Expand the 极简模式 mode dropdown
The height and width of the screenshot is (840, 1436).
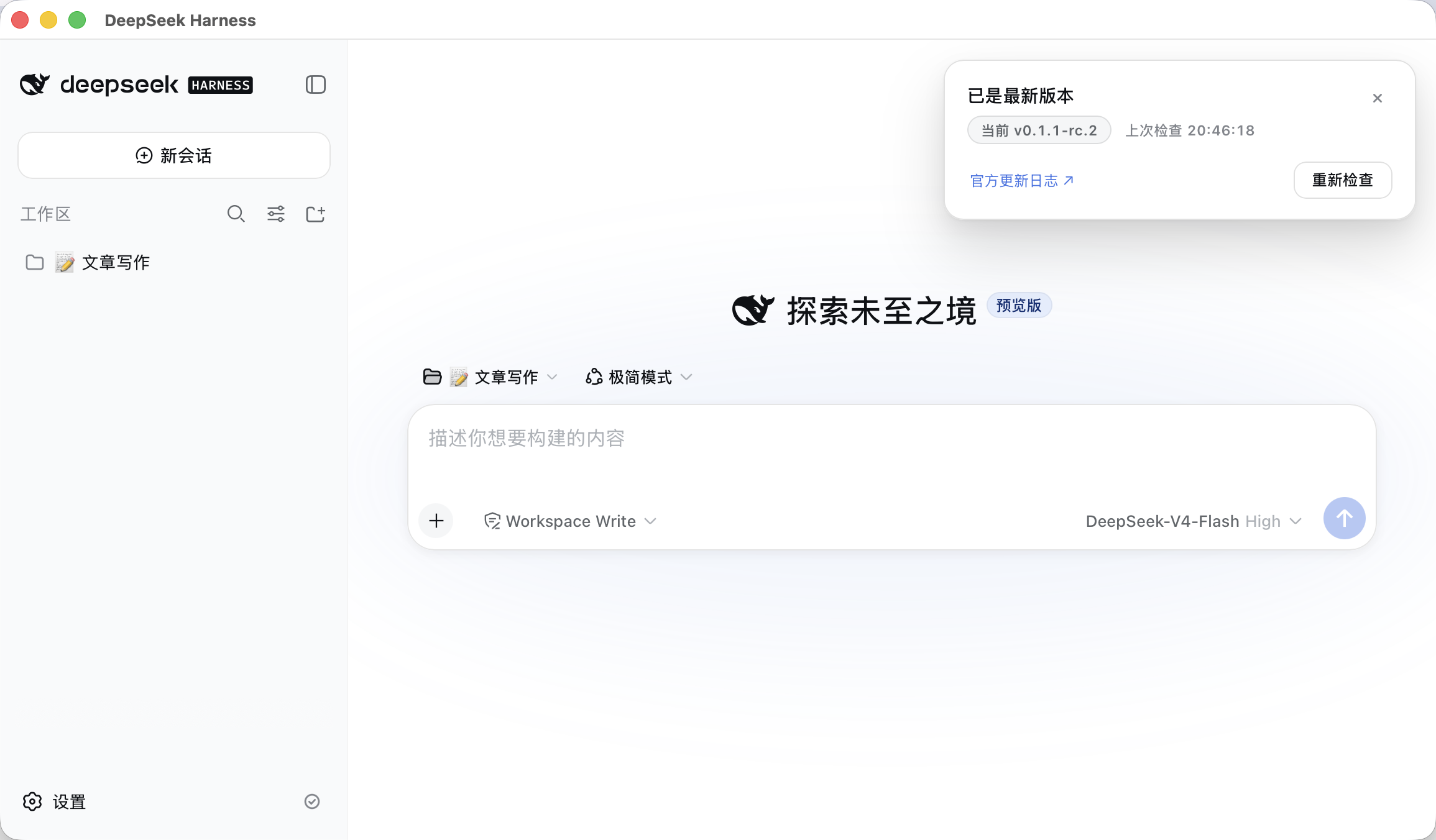point(639,377)
